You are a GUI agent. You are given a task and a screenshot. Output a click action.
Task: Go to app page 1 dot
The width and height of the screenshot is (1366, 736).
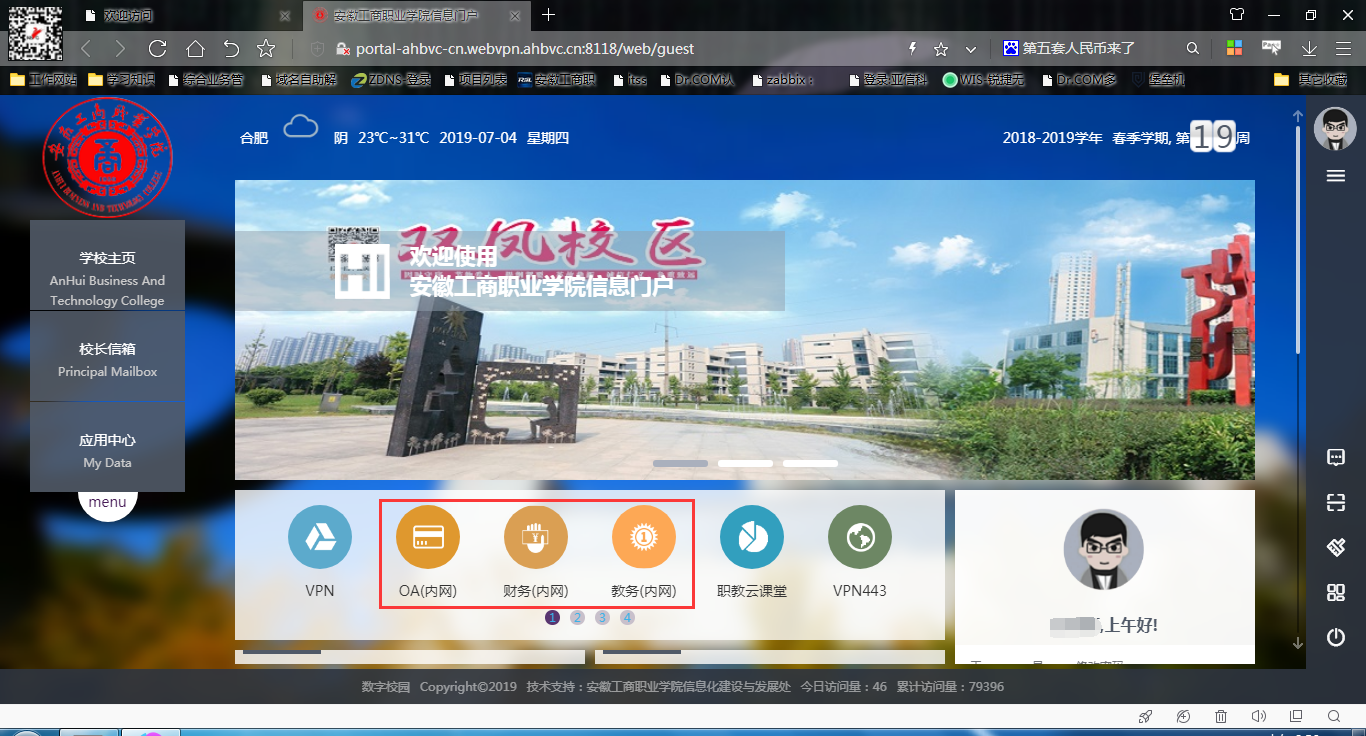[552, 617]
